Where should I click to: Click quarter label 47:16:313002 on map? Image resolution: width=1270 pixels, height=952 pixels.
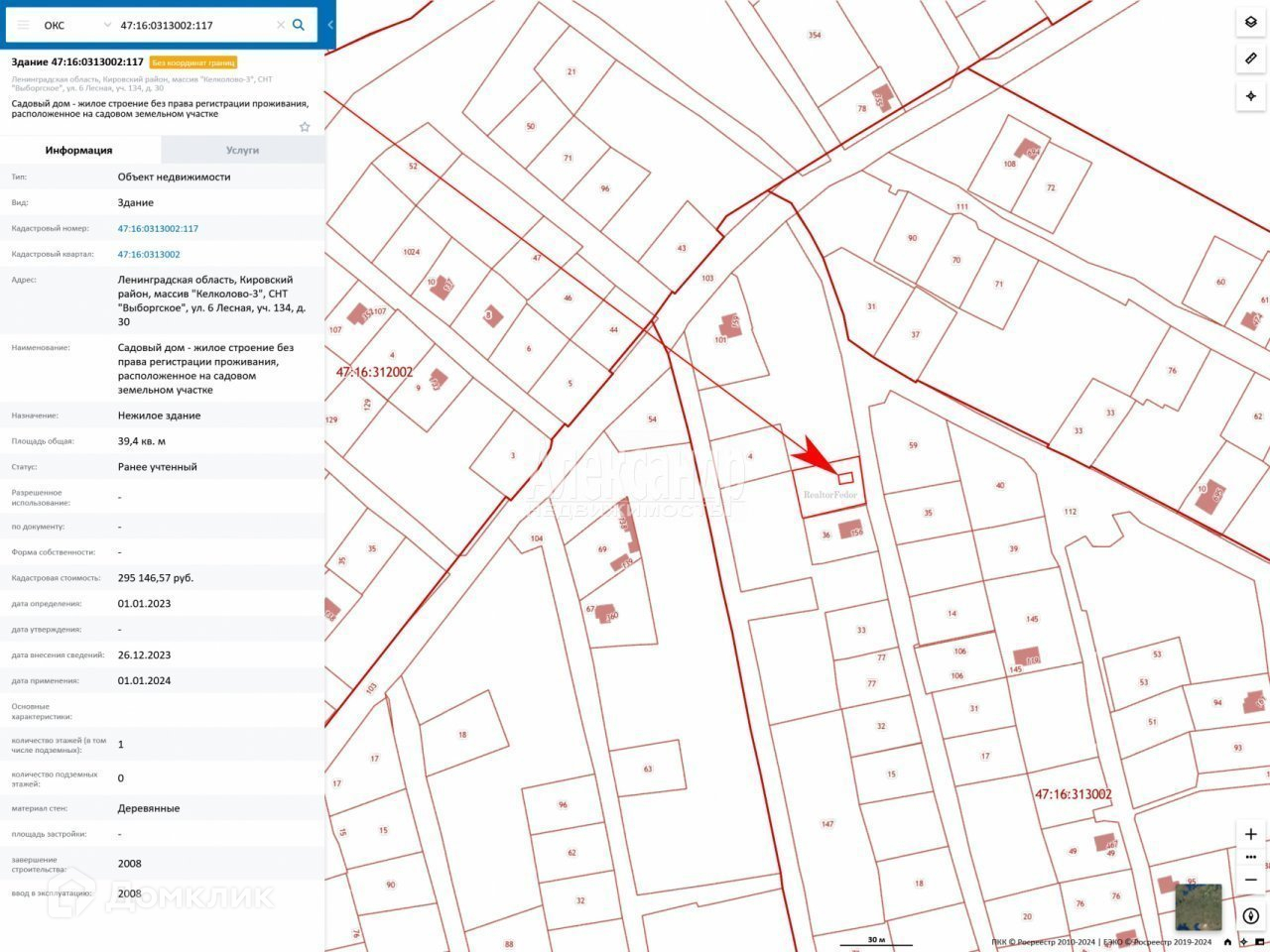tap(1074, 794)
